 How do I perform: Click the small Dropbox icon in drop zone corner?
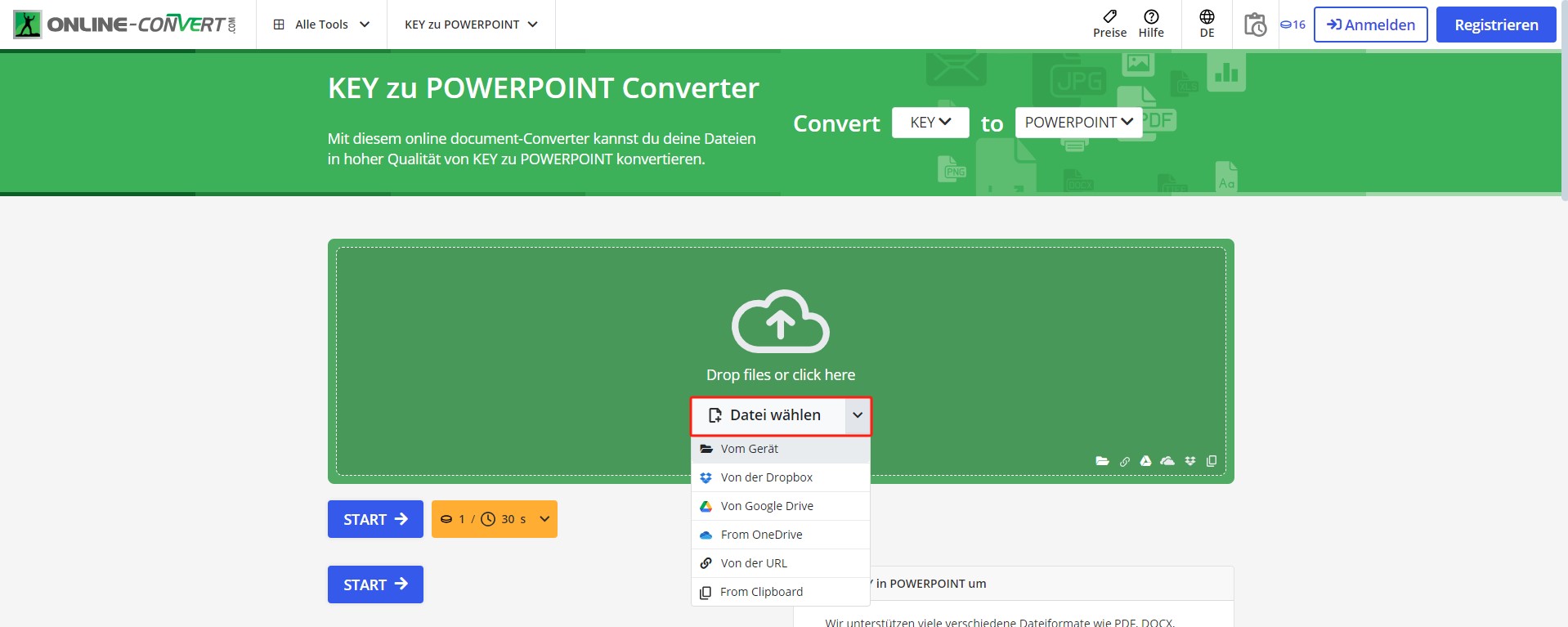[x=1190, y=461]
